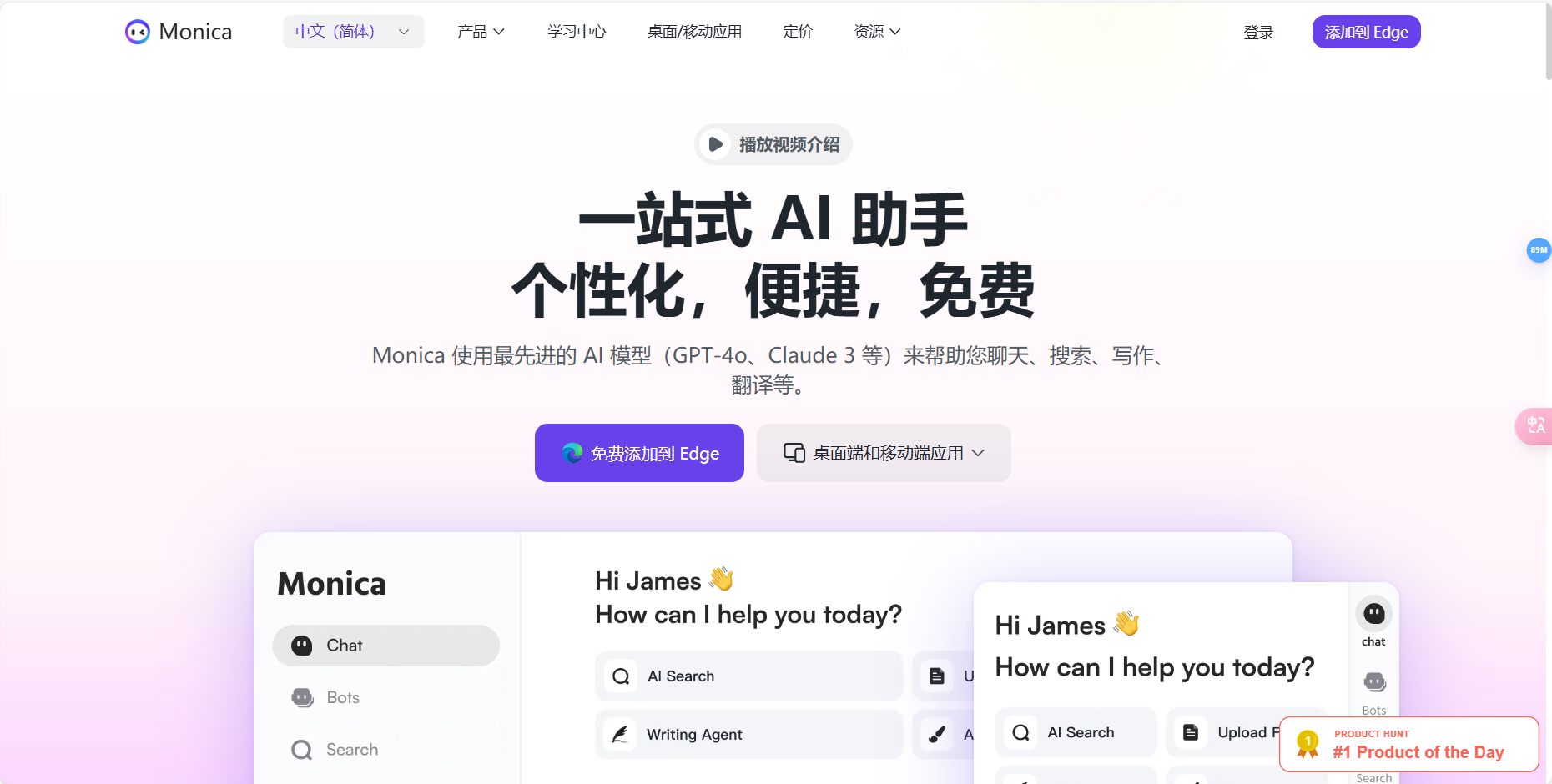Expand the 产品 menu

(481, 32)
